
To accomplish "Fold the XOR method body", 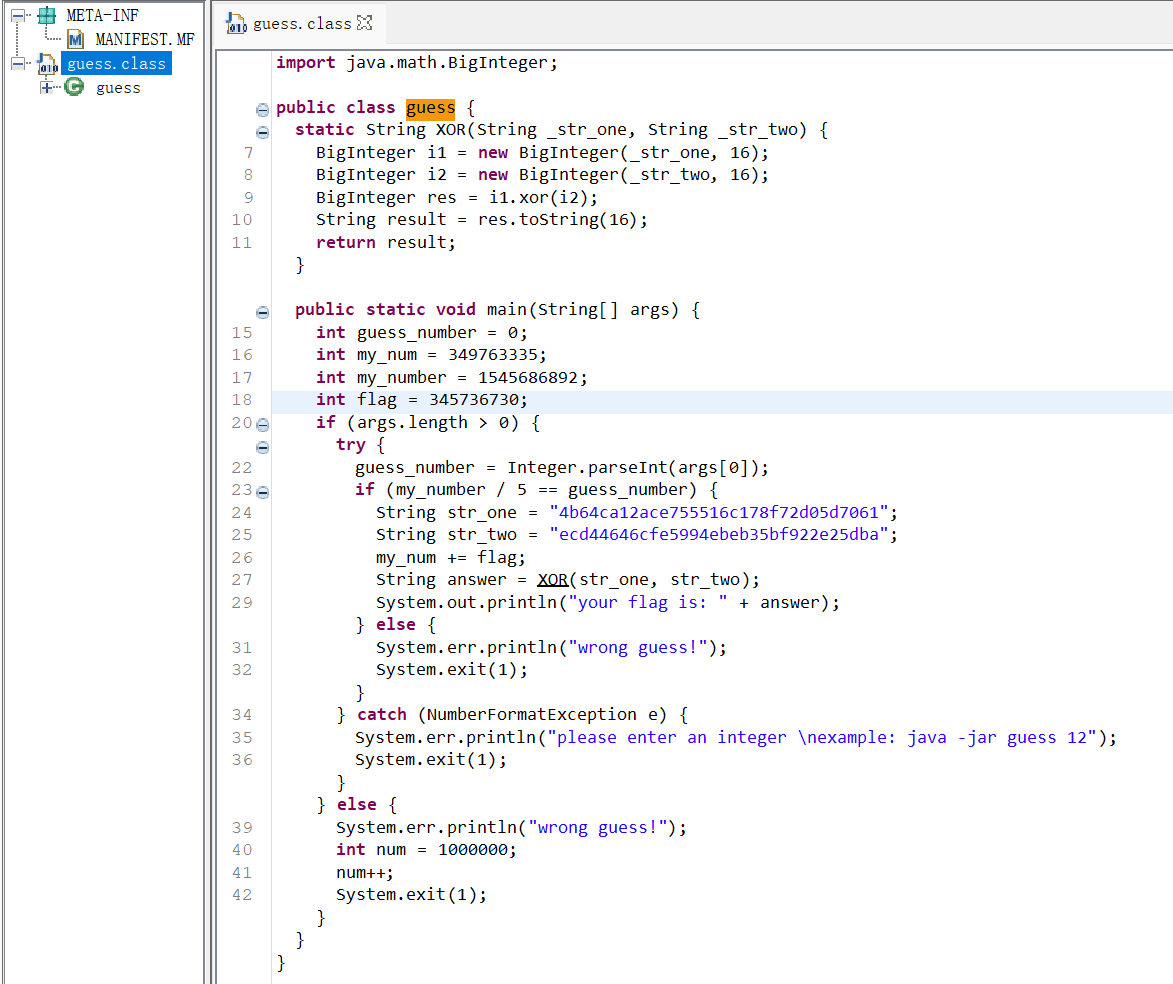I will [x=262, y=131].
